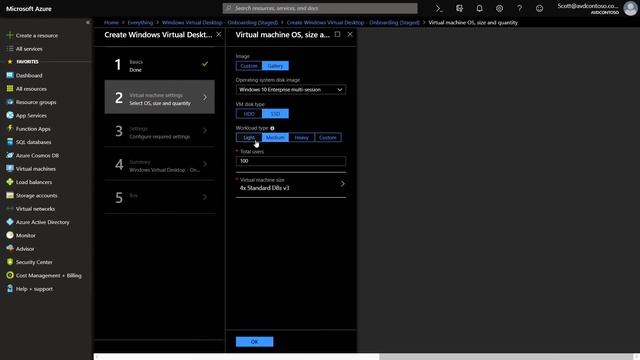Viewport: 640px width, 360px height.
Task: Click the Create a resource plus icon
Action: click(x=10, y=36)
